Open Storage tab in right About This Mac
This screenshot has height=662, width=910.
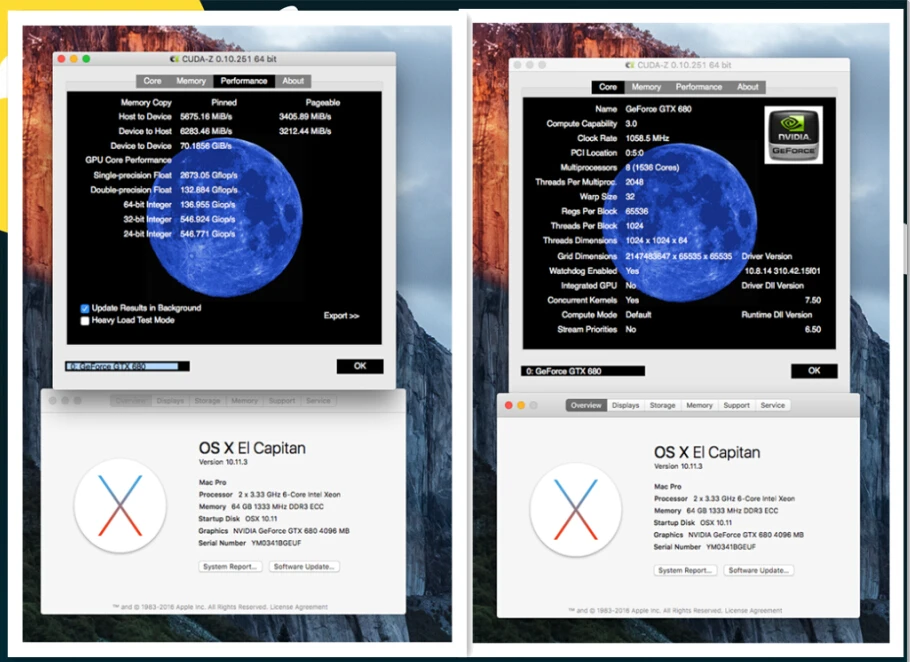coord(663,406)
